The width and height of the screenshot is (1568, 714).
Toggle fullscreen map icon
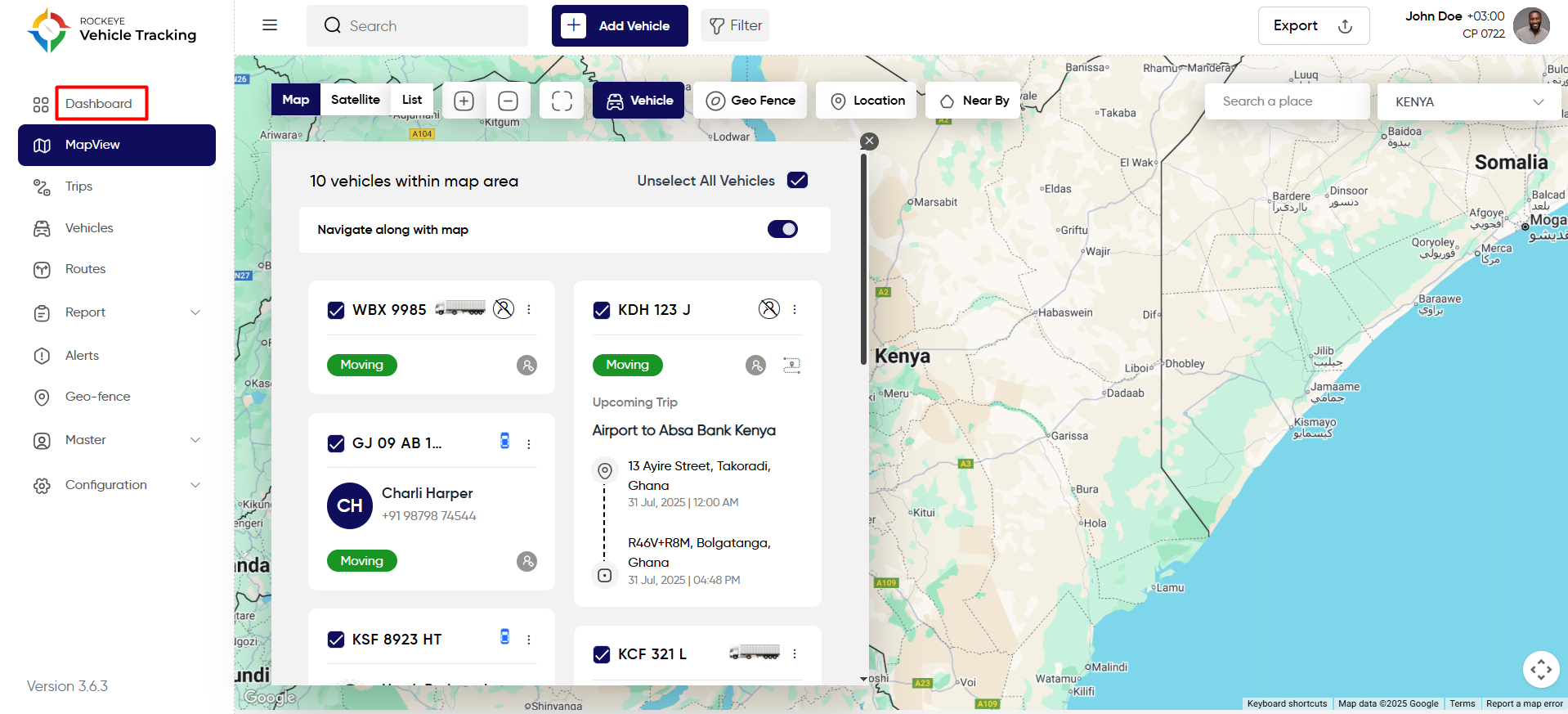tap(562, 101)
